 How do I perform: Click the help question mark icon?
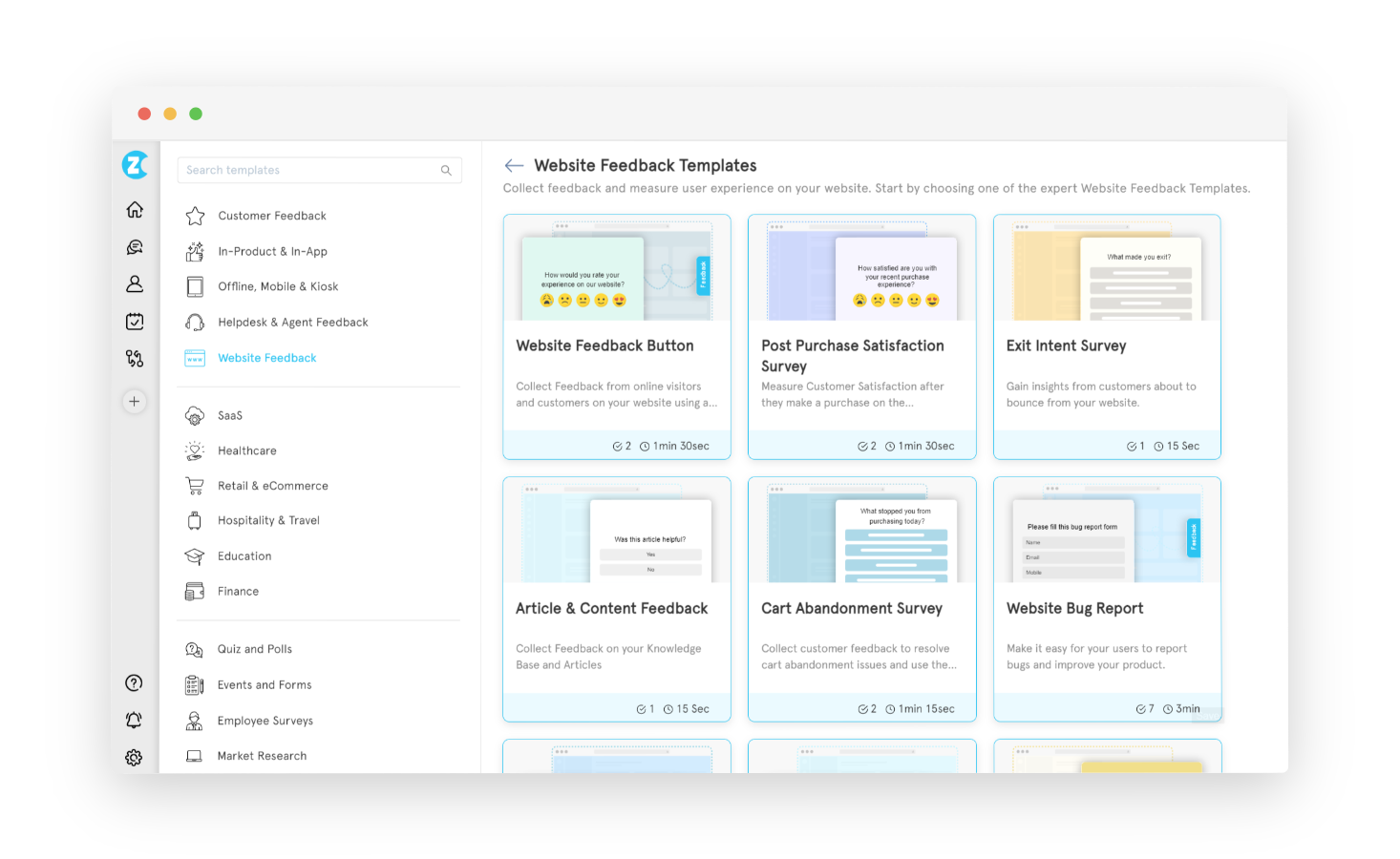click(x=134, y=682)
